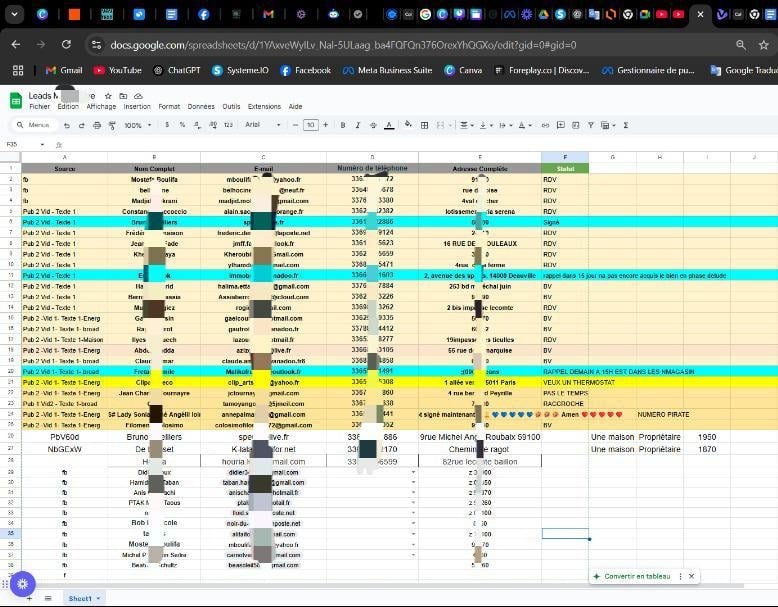
Task: Toggle bold formatting
Action: point(342,125)
